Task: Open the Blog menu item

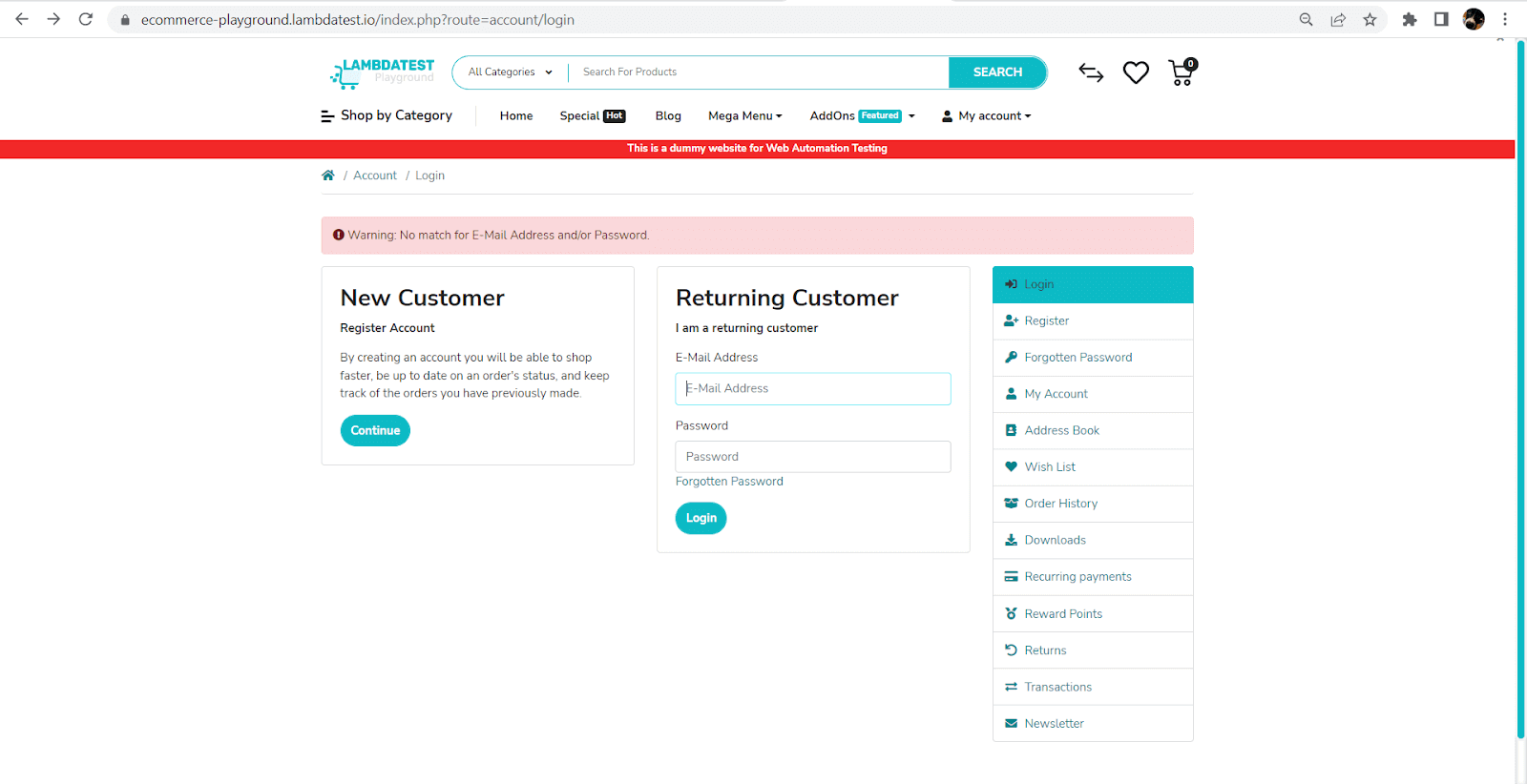Action: coord(668,115)
